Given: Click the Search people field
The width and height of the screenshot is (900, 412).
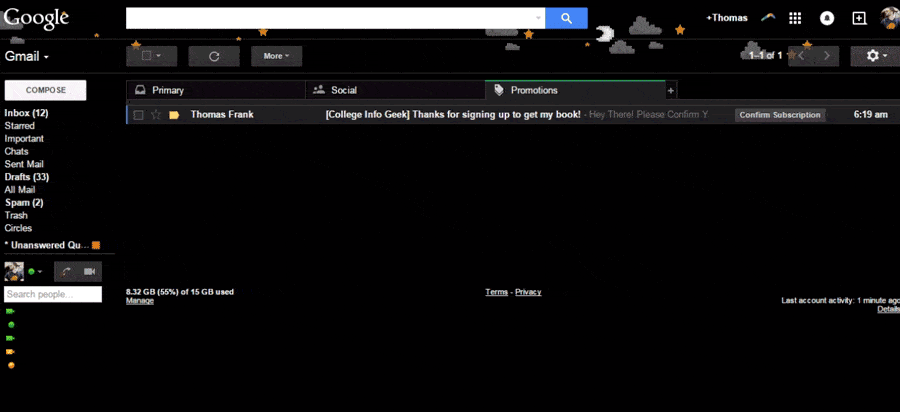Looking at the screenshot, I should [53, 294].
